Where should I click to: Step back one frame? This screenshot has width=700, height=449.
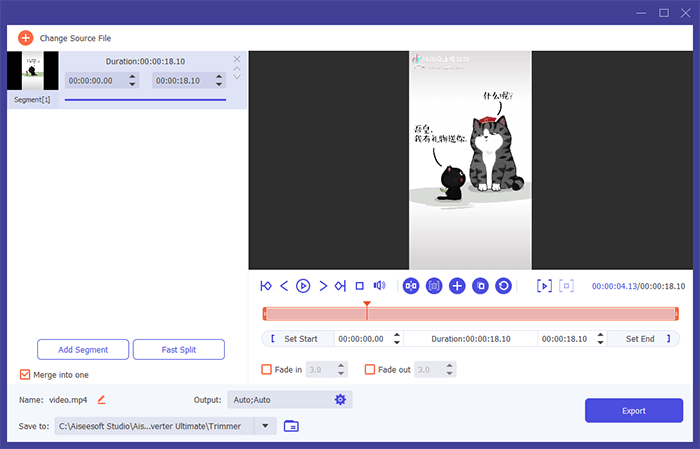(284, 286)
